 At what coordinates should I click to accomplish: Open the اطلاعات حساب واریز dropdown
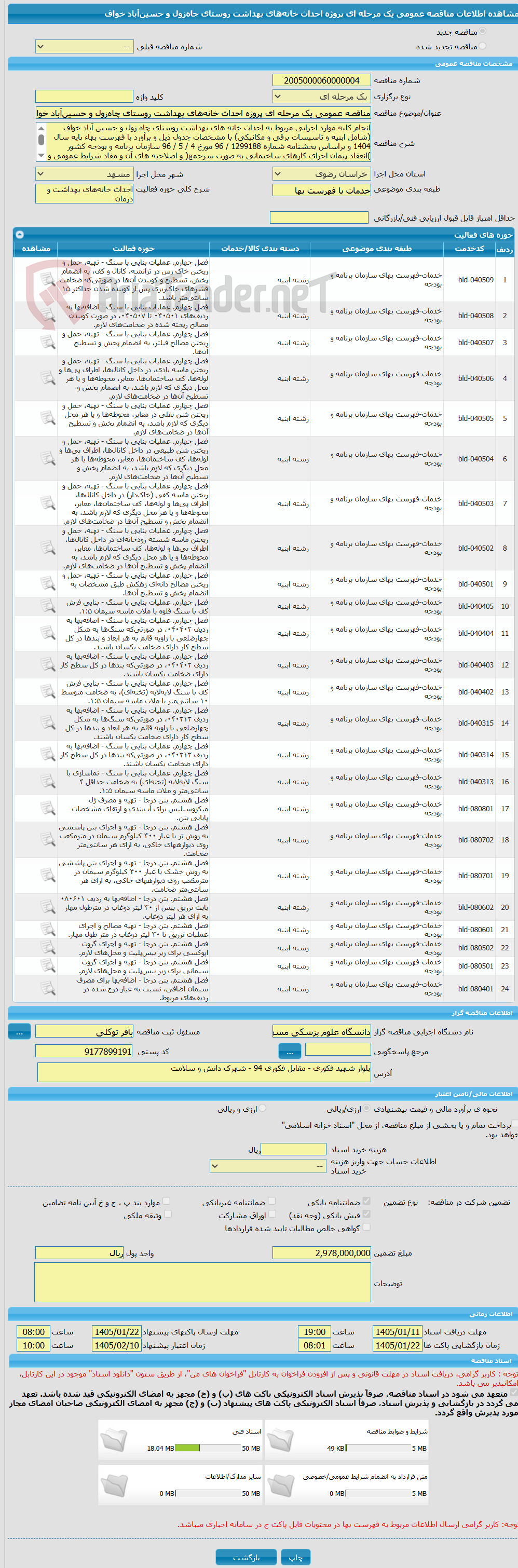268,1166
